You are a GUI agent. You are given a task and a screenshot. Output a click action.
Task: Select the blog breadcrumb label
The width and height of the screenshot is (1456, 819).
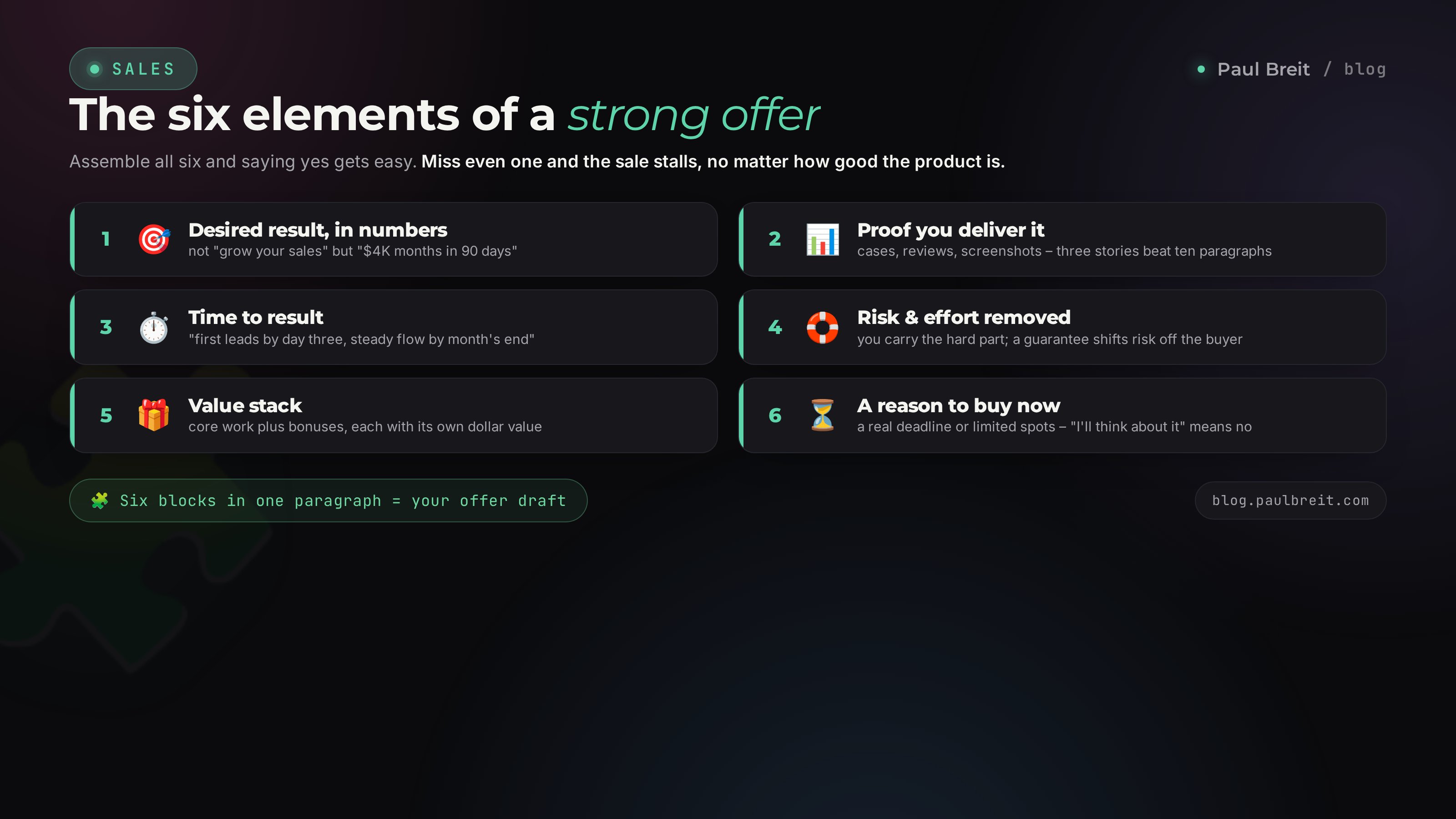click(x=1365, y=69)
